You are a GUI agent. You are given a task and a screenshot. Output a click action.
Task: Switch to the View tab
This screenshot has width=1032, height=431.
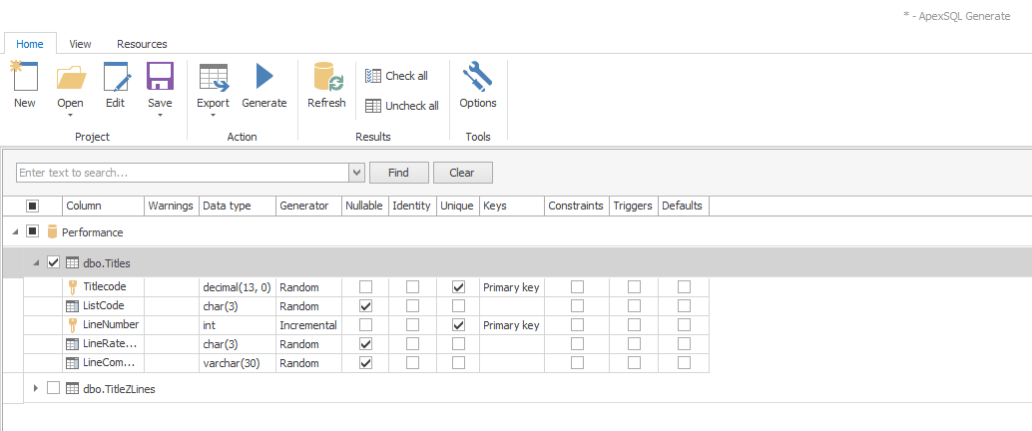point(81,44)
